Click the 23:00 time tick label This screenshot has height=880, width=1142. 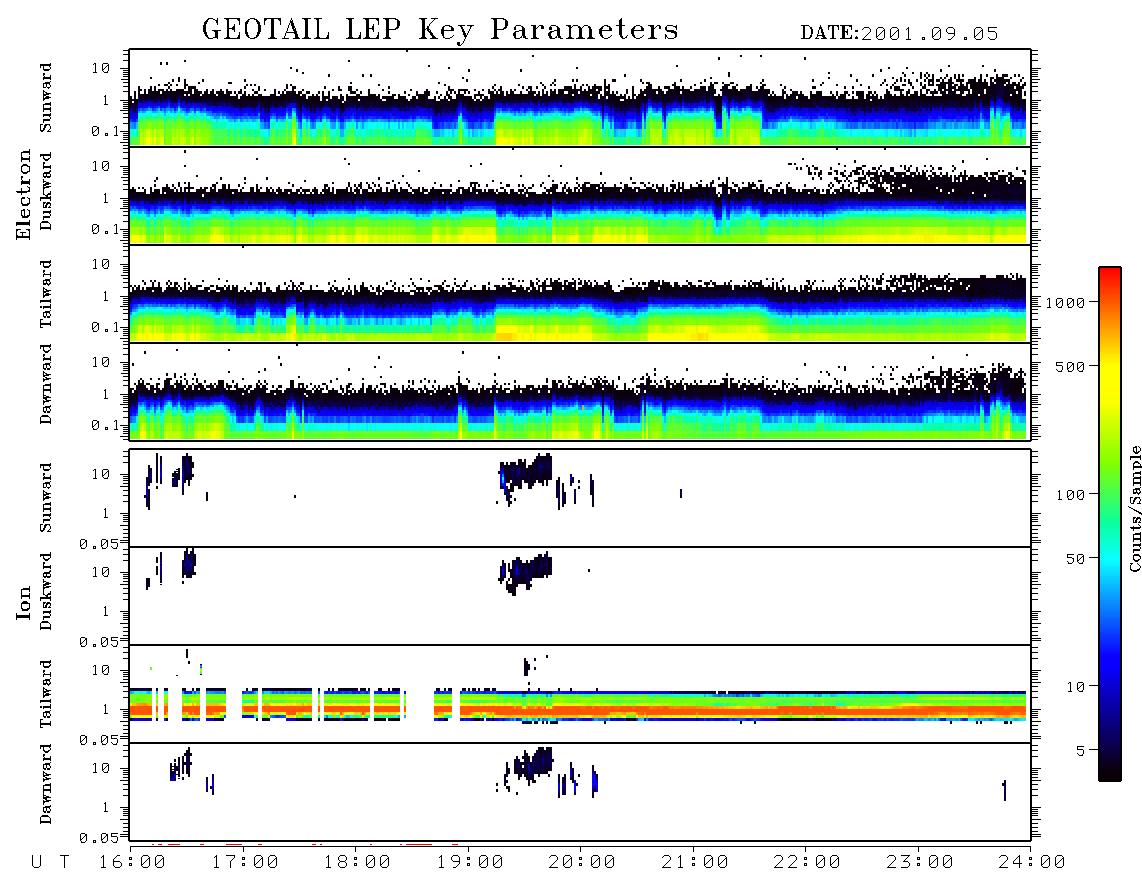(919, 862)
